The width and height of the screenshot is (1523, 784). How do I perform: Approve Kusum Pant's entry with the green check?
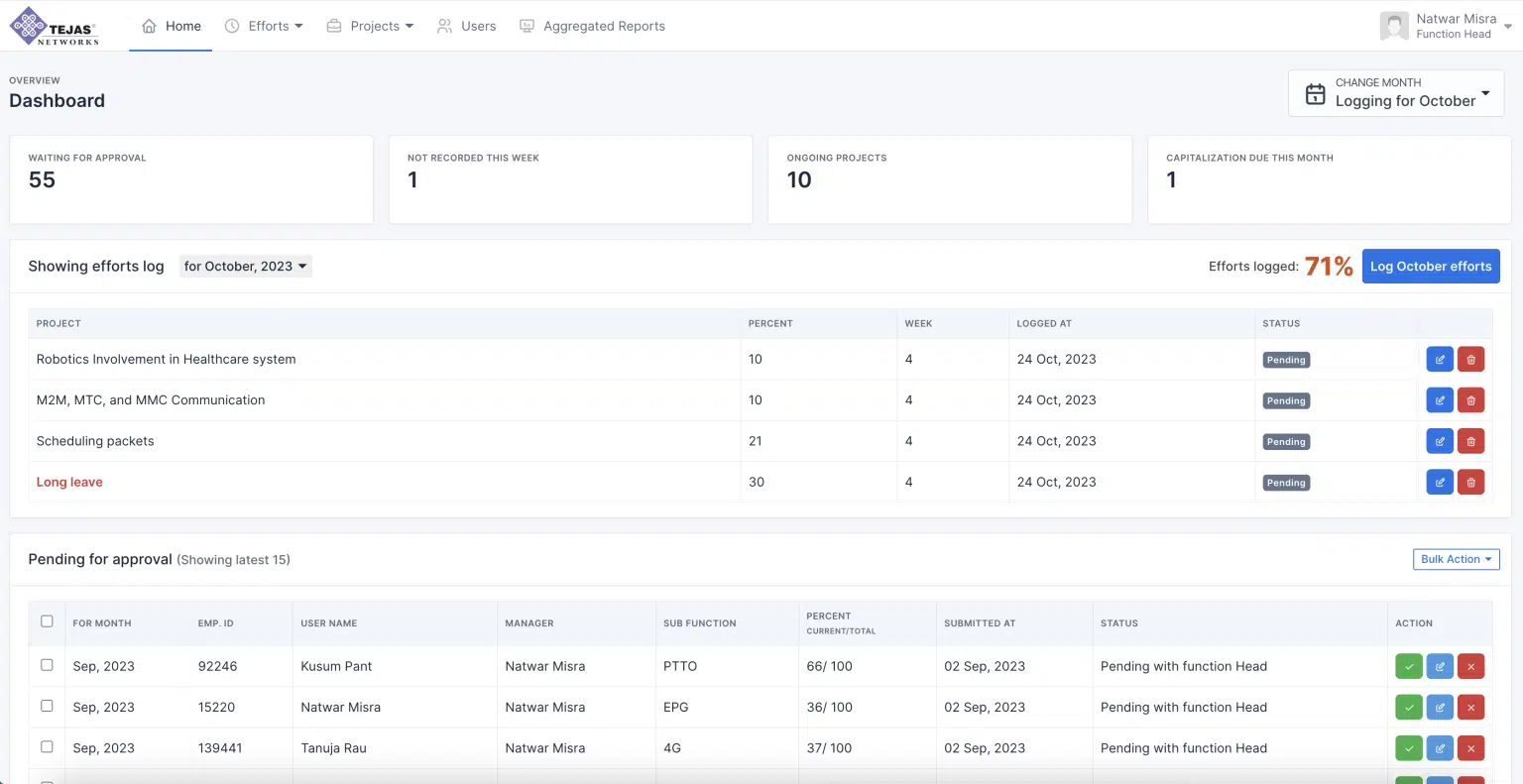coord(1408,666)
